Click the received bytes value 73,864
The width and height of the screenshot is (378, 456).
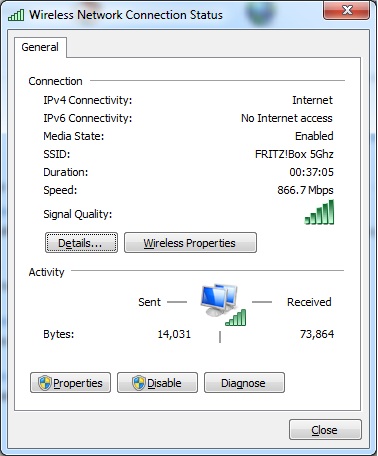[317, 334]
